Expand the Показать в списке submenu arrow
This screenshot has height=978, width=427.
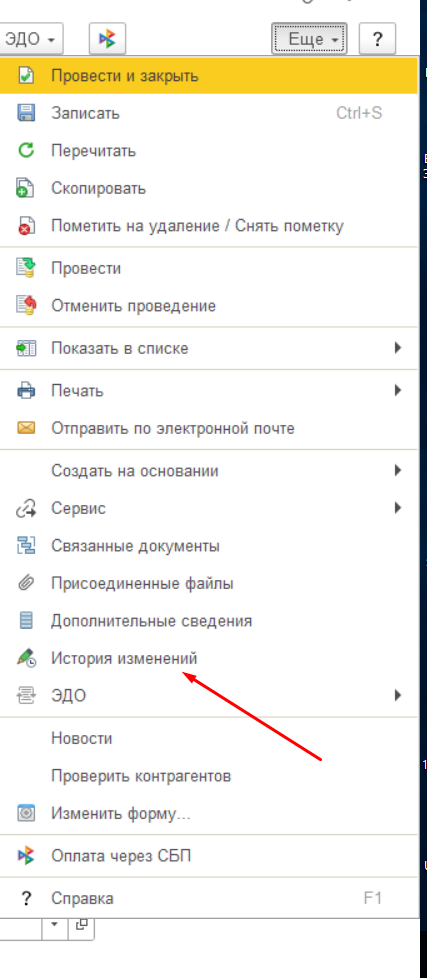tap(398, 348)
